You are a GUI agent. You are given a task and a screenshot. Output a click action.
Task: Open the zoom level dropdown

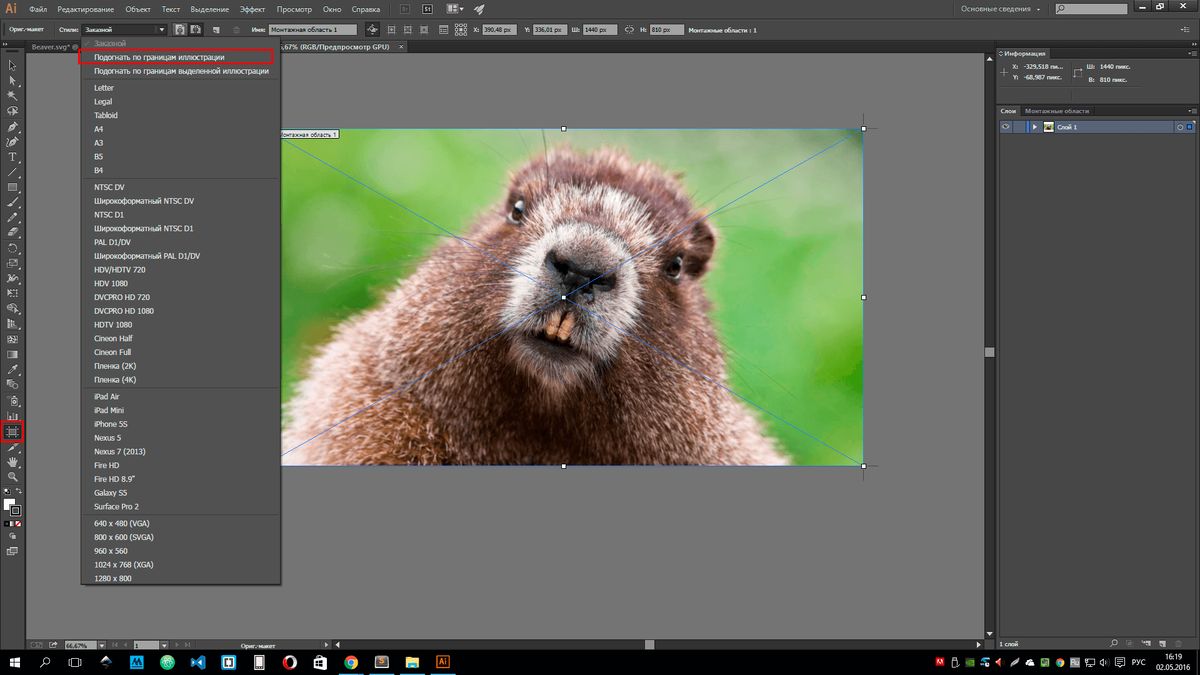[x=102, y=645]
